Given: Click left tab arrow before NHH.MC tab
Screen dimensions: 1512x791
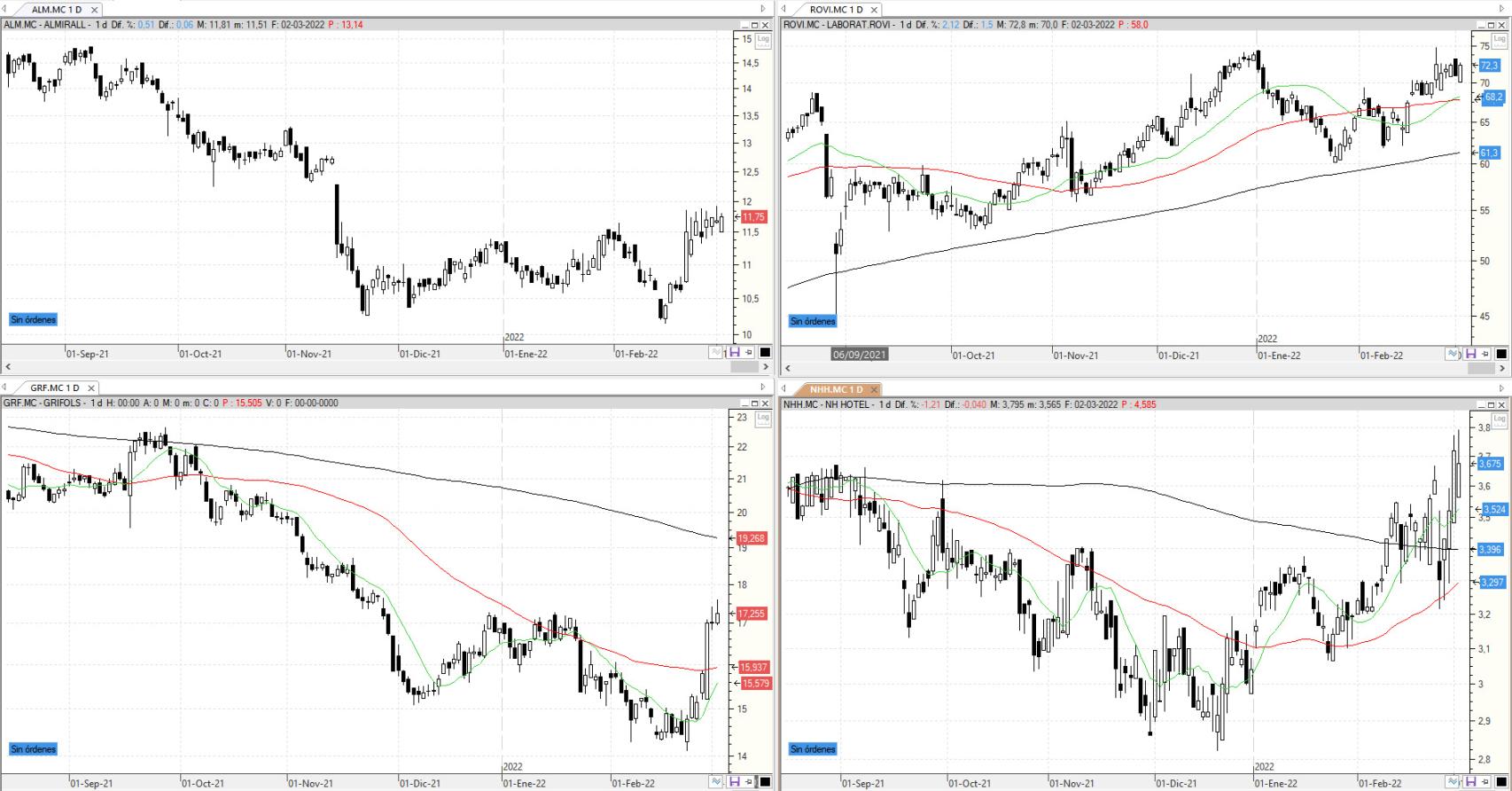Looking at the screenshot, I should point(783,388).
